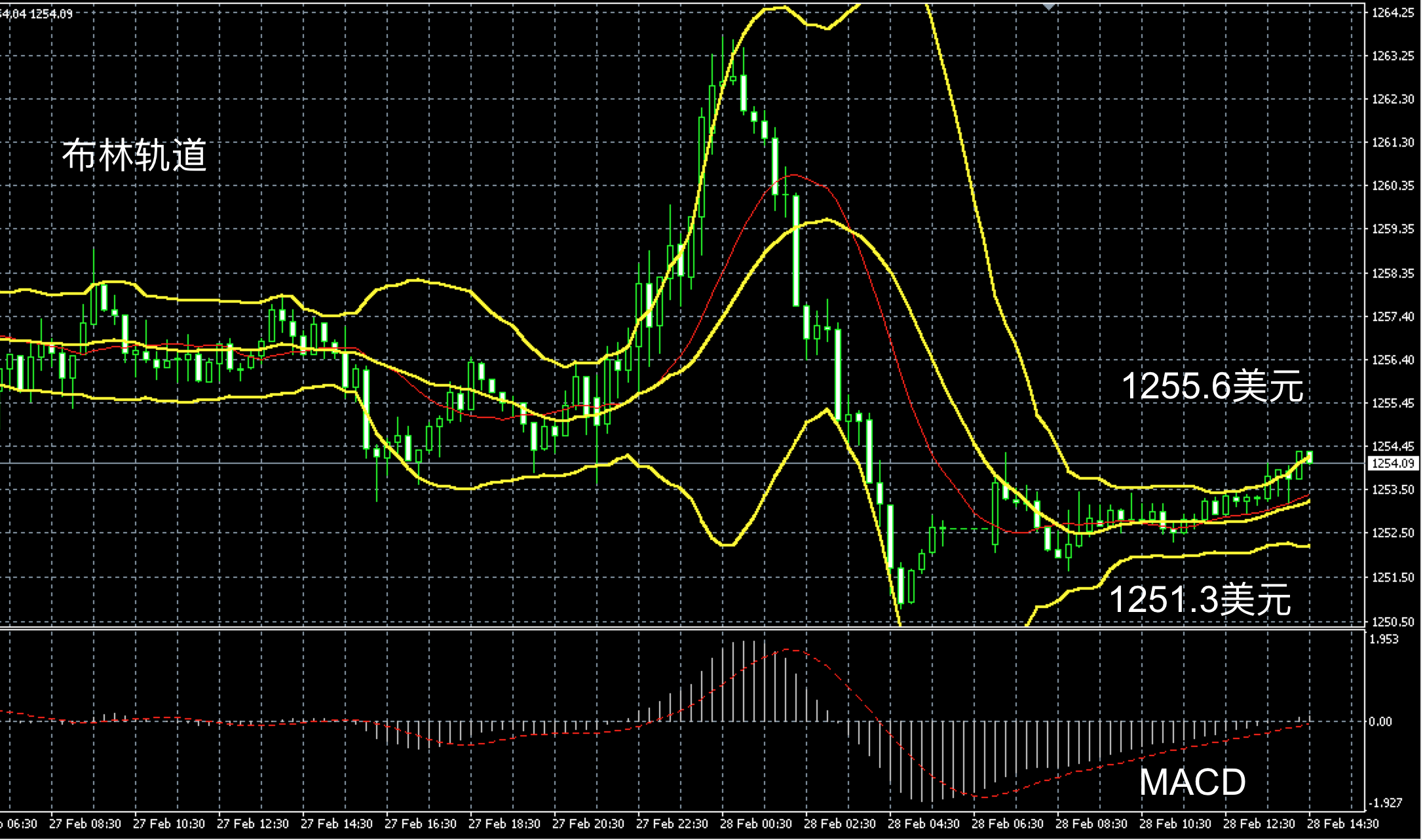The image size is (1423, 840).
Task: Click the 27 Feb 14:30 time label
Action: point(337,824)
